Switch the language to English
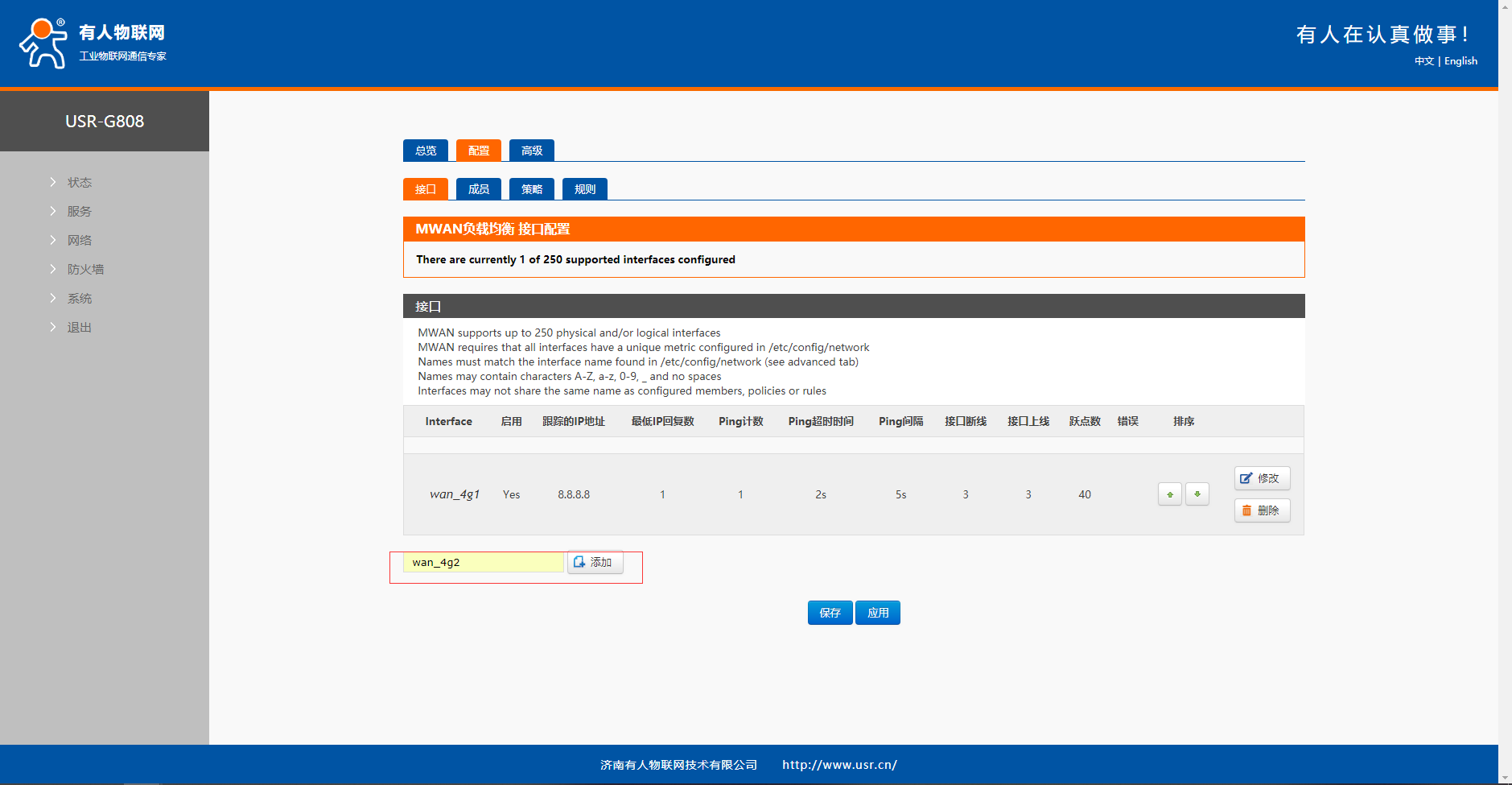 point(1461,61)
